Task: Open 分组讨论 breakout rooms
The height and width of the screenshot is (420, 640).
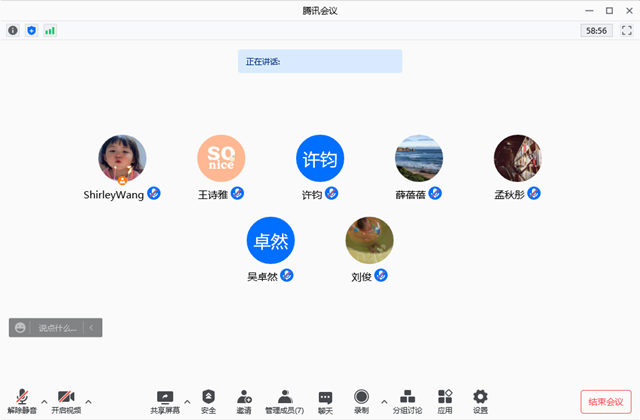Action: [x=407, y=400]
